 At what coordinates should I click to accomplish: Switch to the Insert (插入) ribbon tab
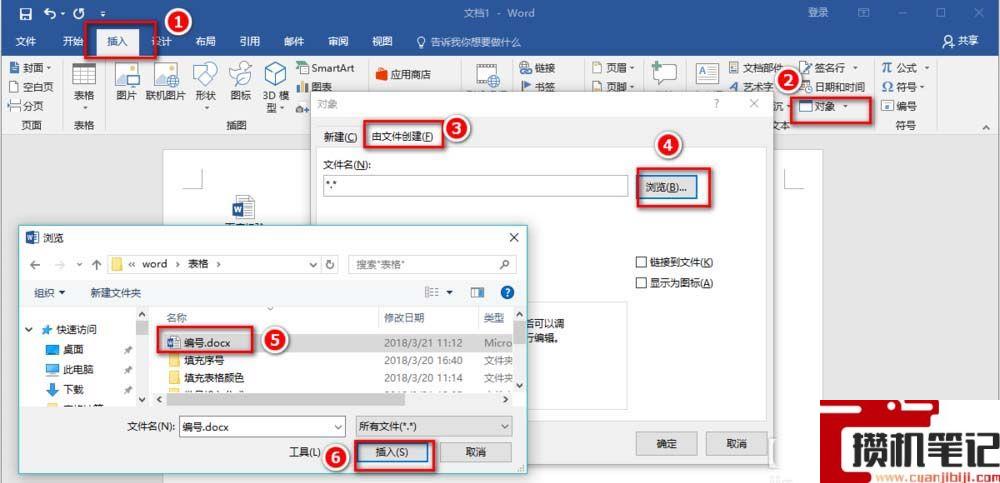tap(117, 41)
